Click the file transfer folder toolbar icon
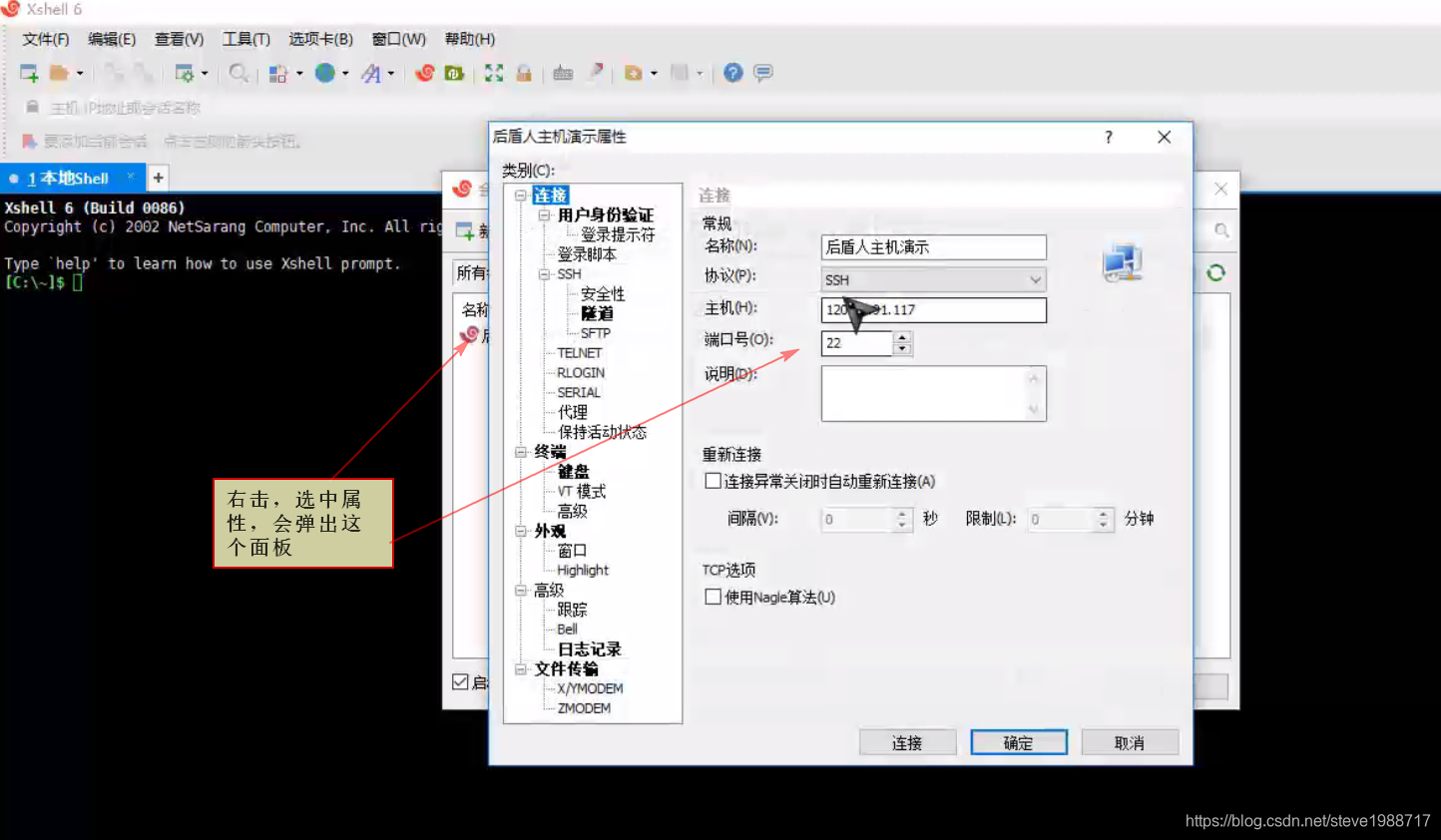The height and width of the screenshot is (840, 1441). click(633, 73)
